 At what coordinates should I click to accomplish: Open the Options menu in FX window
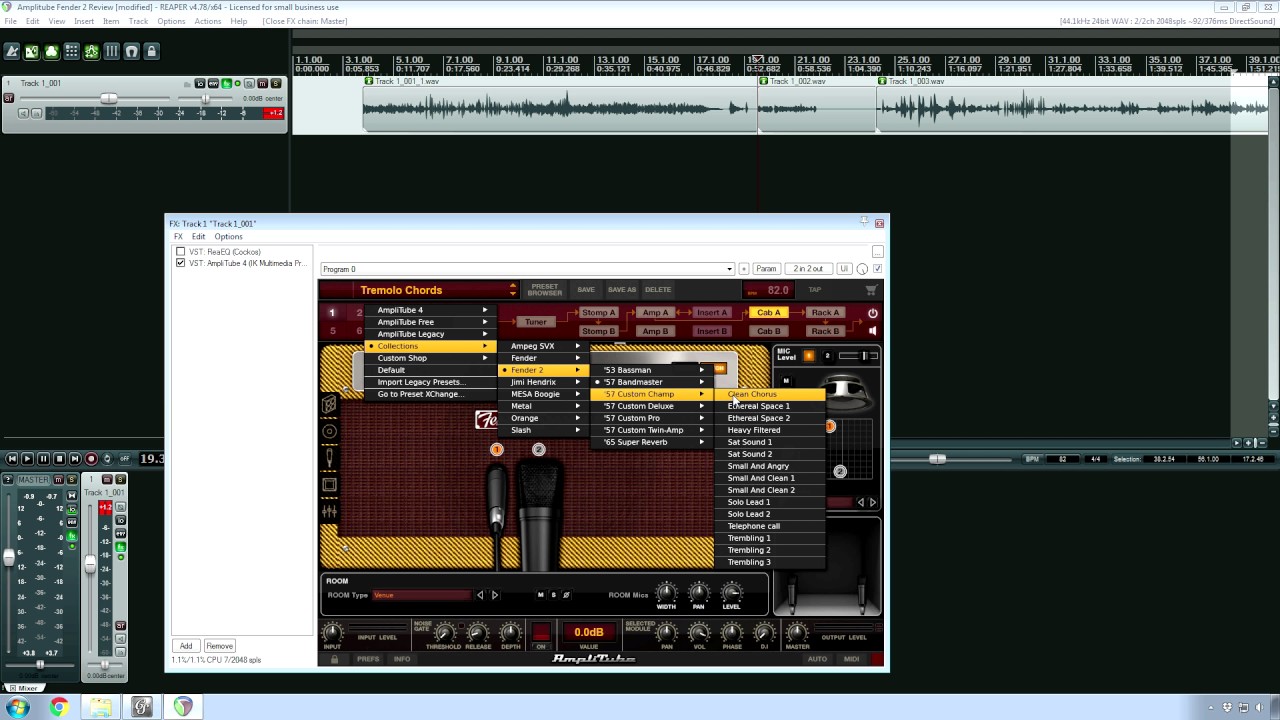point(228,237)
